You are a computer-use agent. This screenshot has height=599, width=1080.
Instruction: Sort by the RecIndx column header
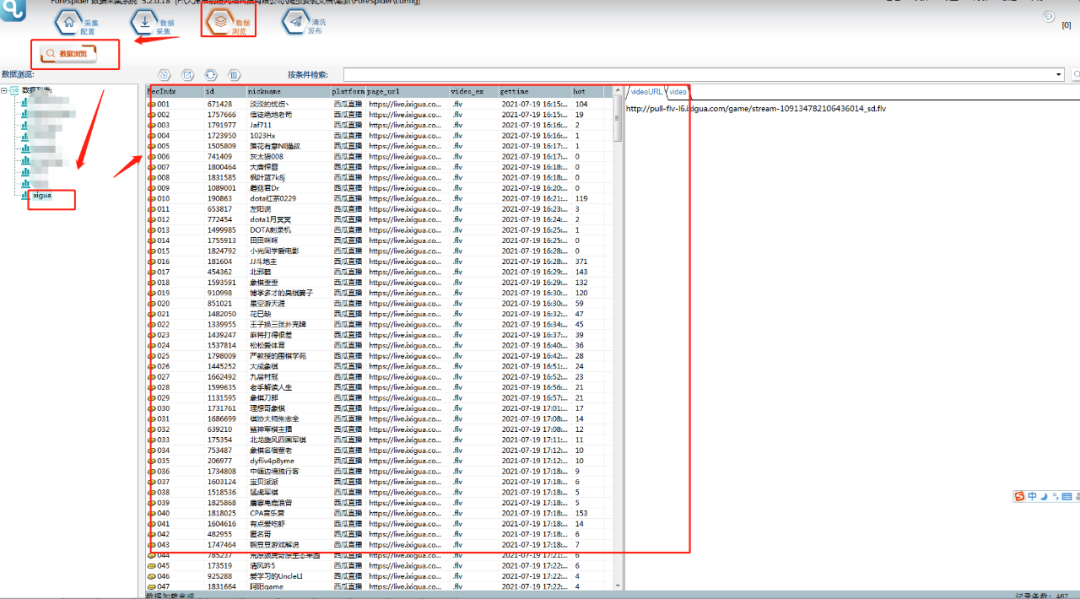[175, 92]
